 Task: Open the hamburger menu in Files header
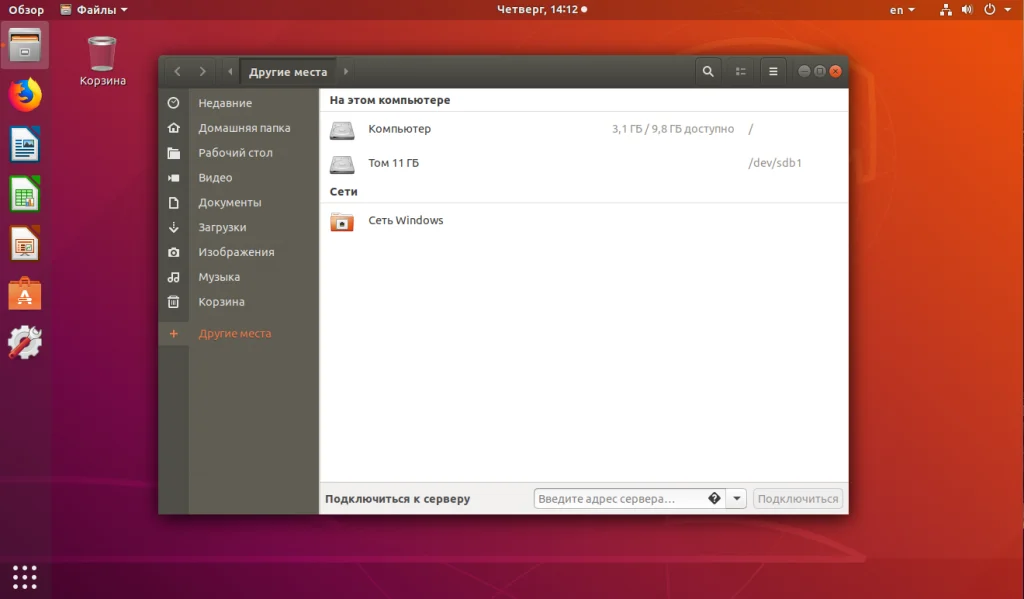773,72
